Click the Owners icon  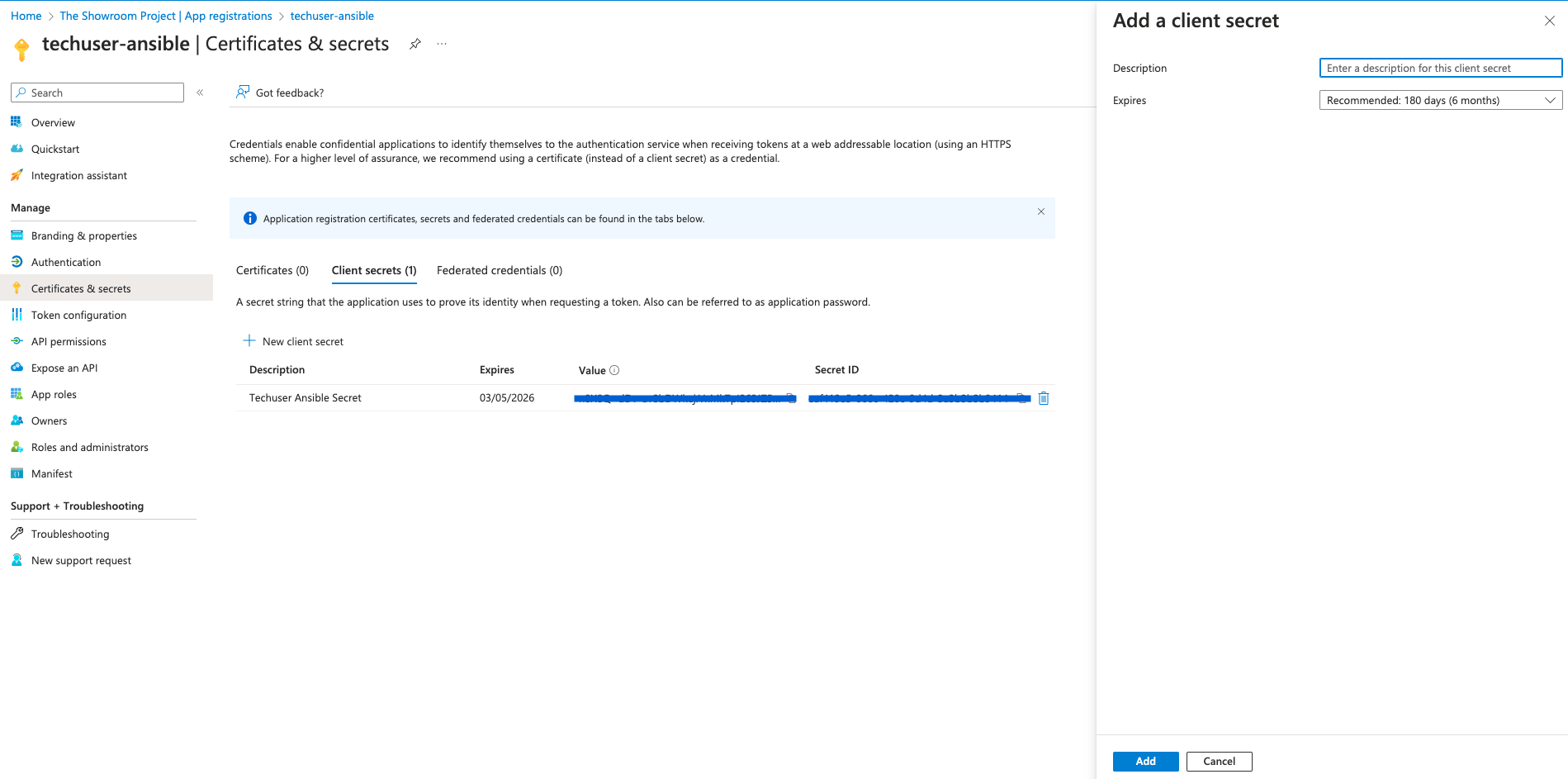pyautogui.click(x=17, y=420)
